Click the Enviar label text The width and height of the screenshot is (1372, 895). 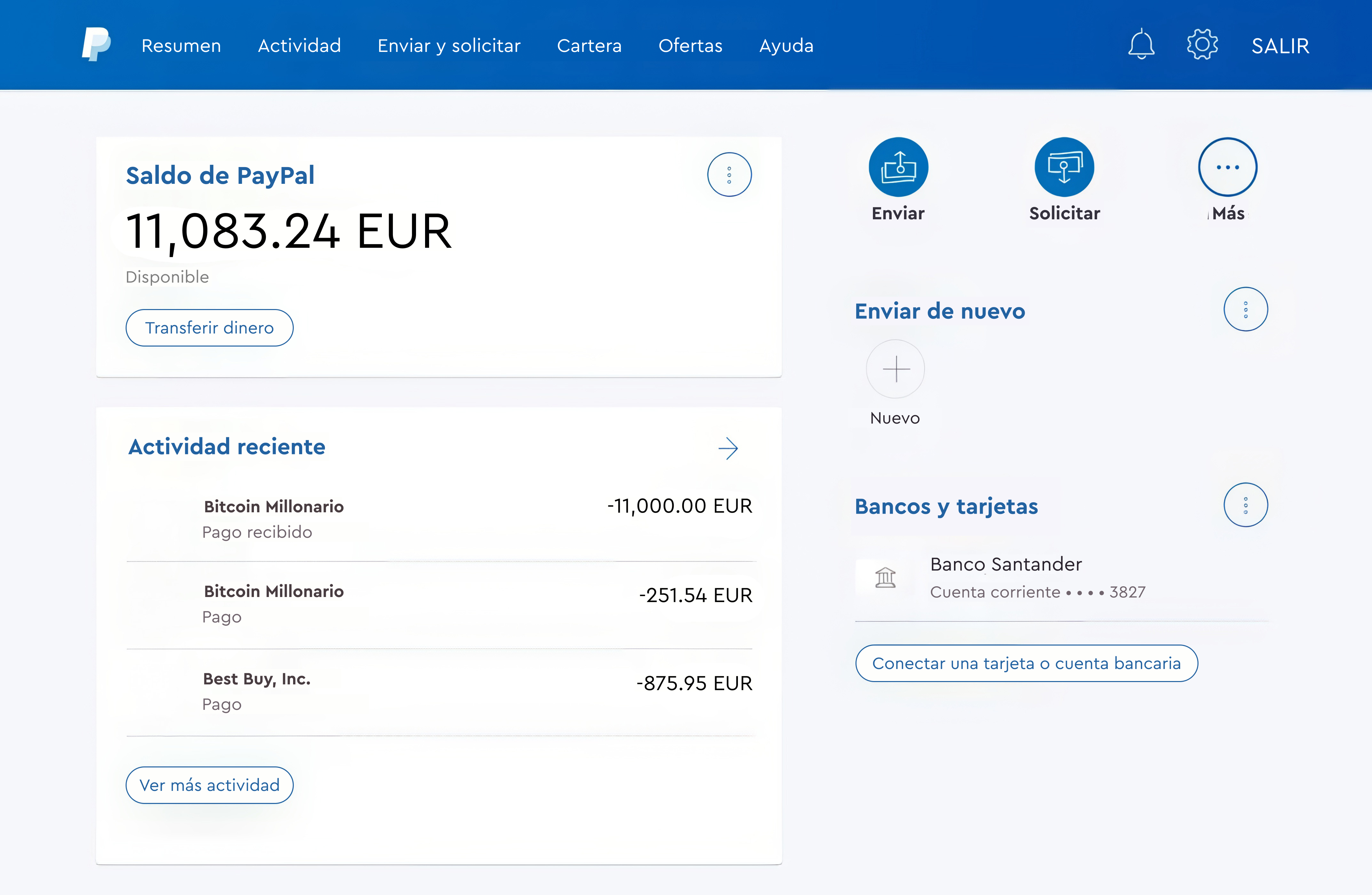point(898,213)
